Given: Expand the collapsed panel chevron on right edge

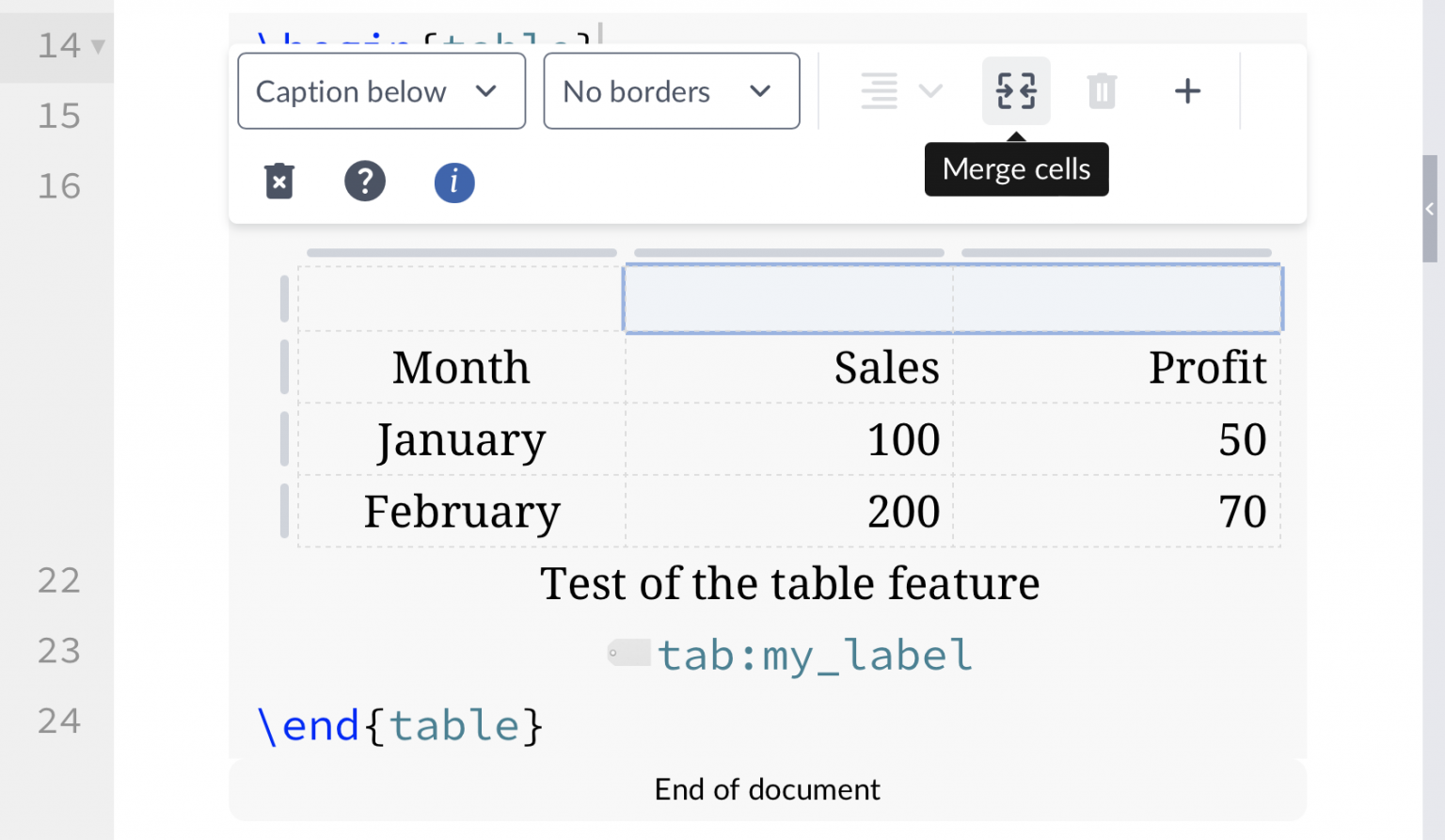Looking at the screenshot, I should coord(1430,209).
